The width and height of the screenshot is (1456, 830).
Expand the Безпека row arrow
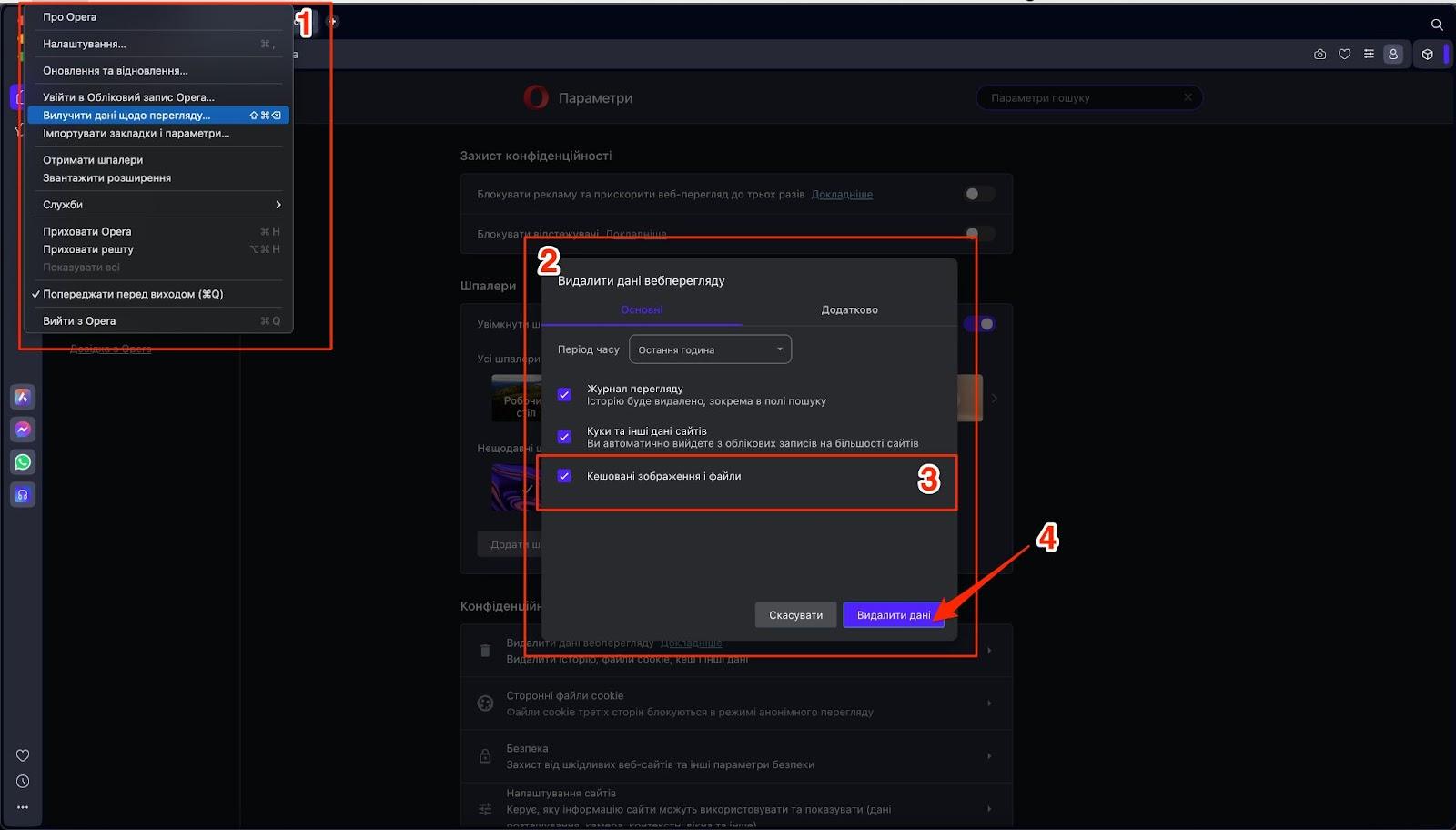[x=989, y=756]
